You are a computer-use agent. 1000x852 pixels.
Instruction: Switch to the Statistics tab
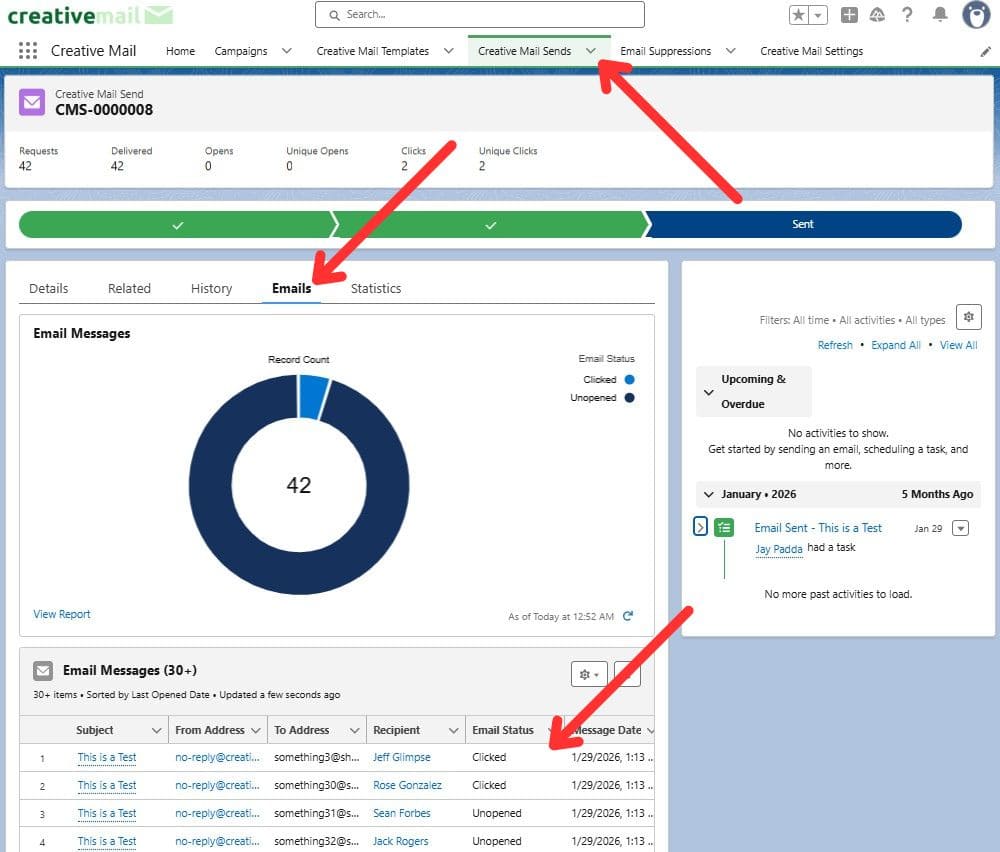pos(376,288)
